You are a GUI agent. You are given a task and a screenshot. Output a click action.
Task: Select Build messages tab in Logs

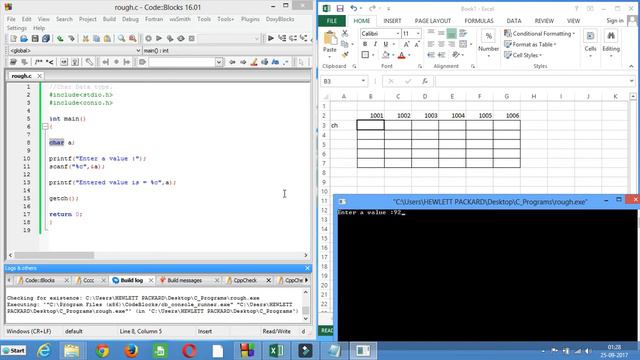184,280
